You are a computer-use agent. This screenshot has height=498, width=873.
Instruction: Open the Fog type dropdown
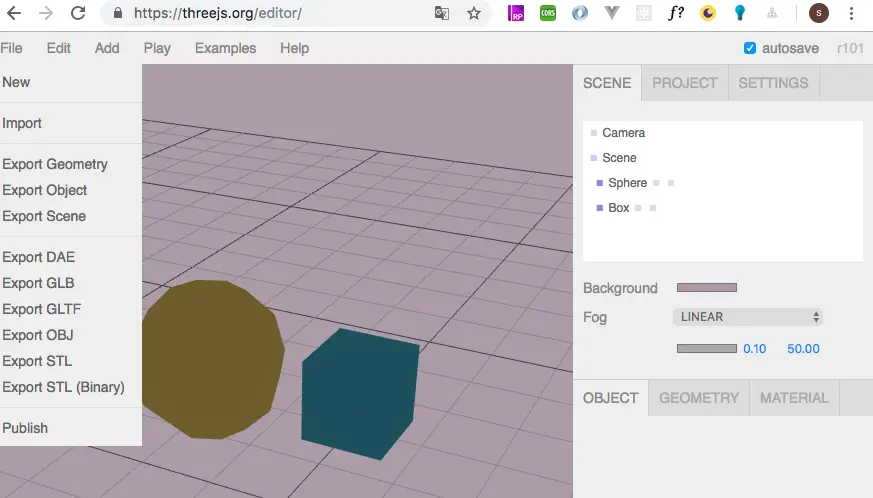click(x=748, y=317)
